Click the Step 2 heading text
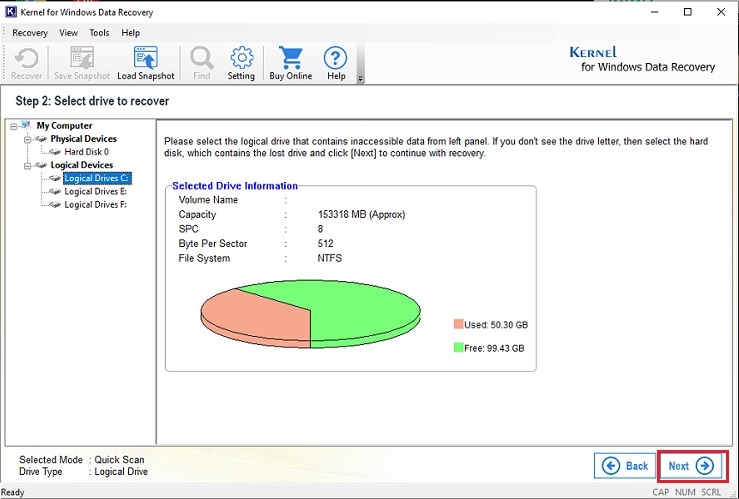 coord(92,101)
